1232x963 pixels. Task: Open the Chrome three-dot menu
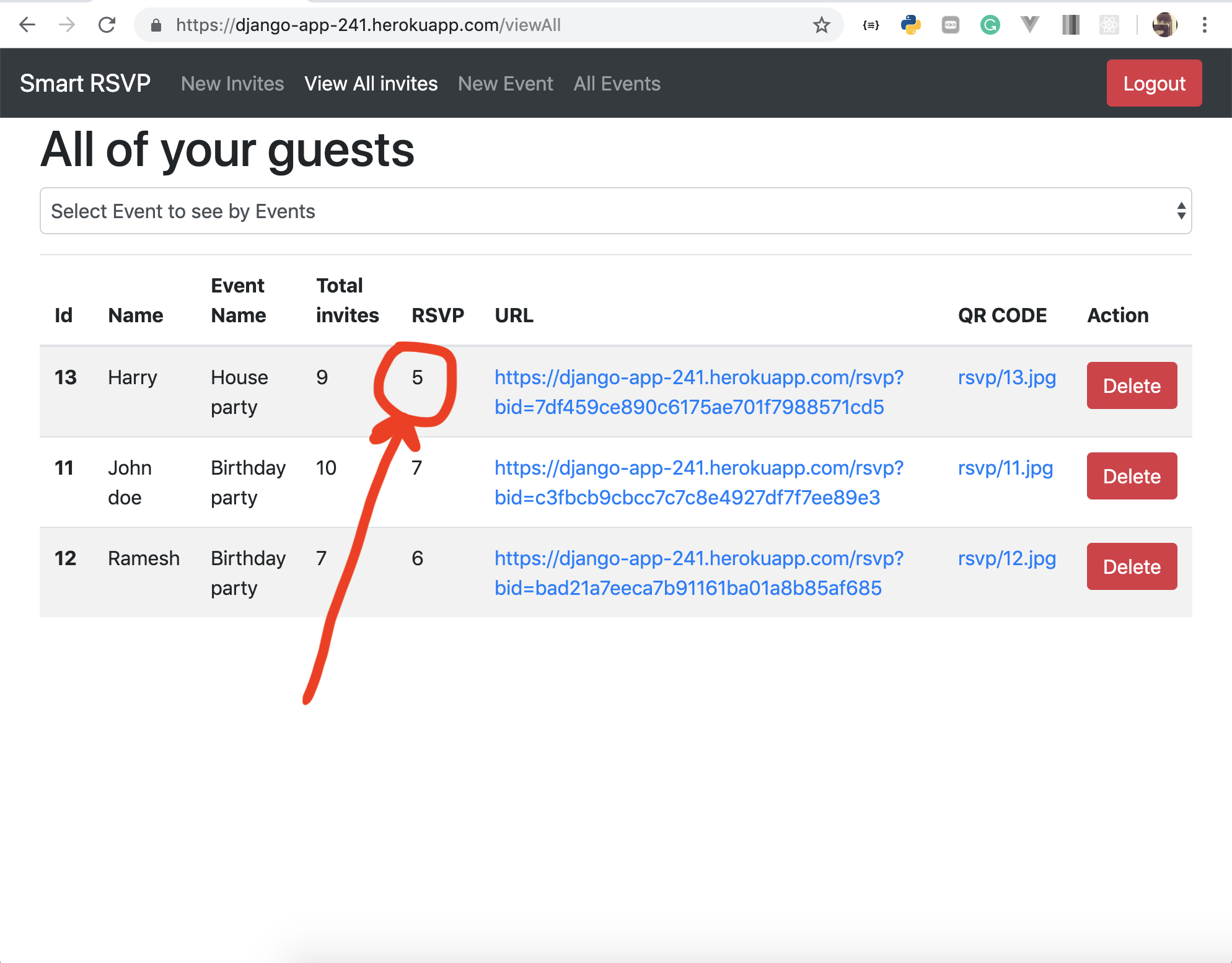pyautogui.click(x=1204, y=25)
